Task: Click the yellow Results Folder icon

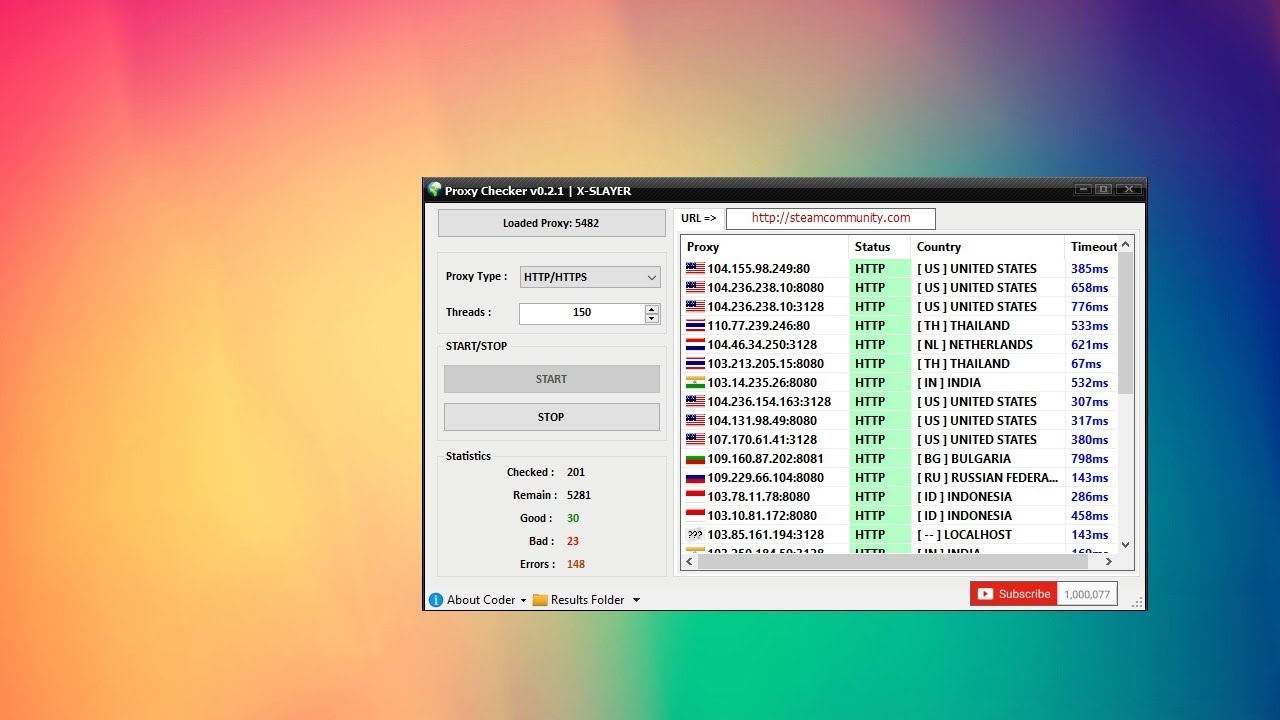Action: coord(540,600)
